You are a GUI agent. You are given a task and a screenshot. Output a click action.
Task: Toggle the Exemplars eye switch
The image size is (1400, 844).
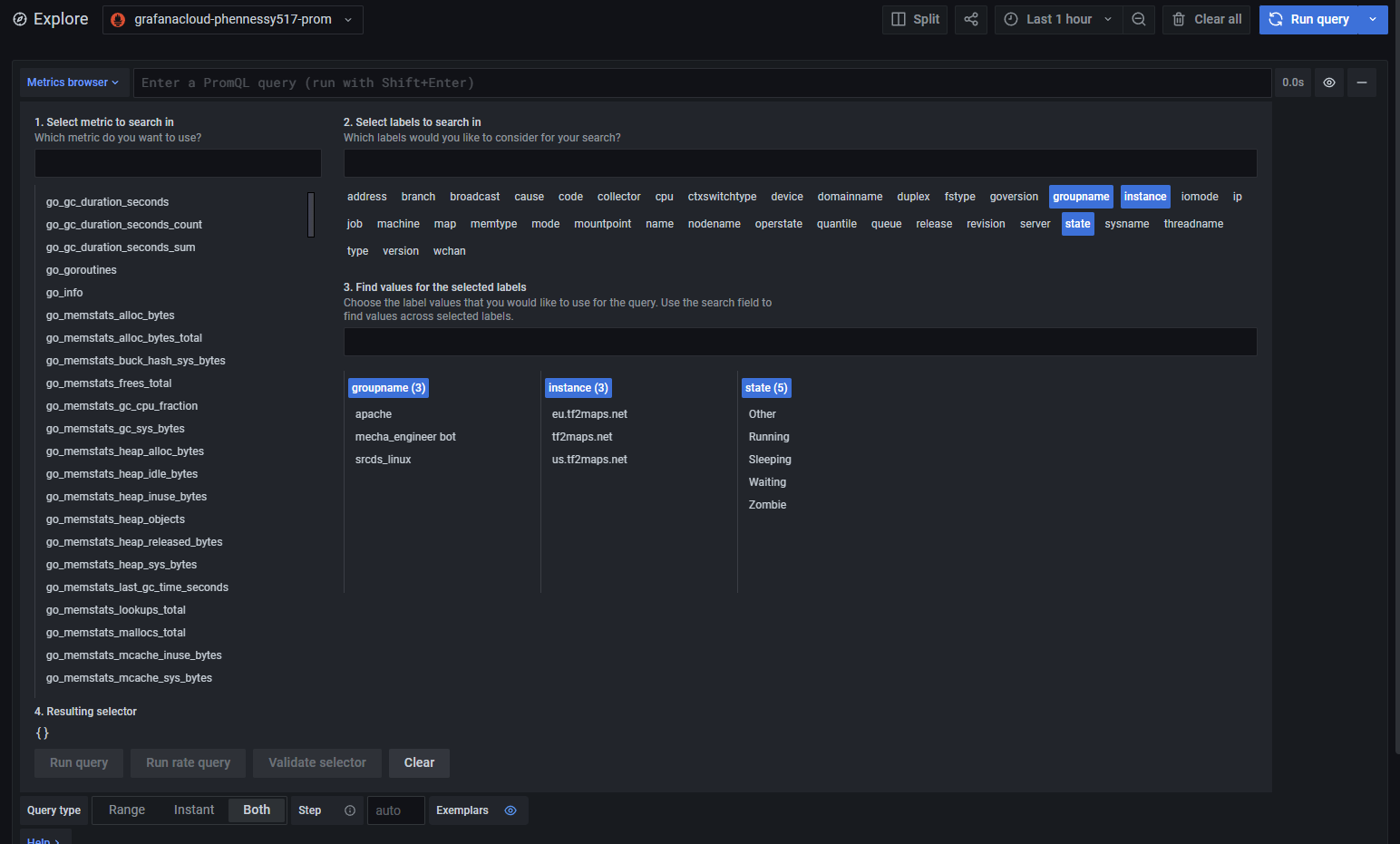tap(510, 810)
